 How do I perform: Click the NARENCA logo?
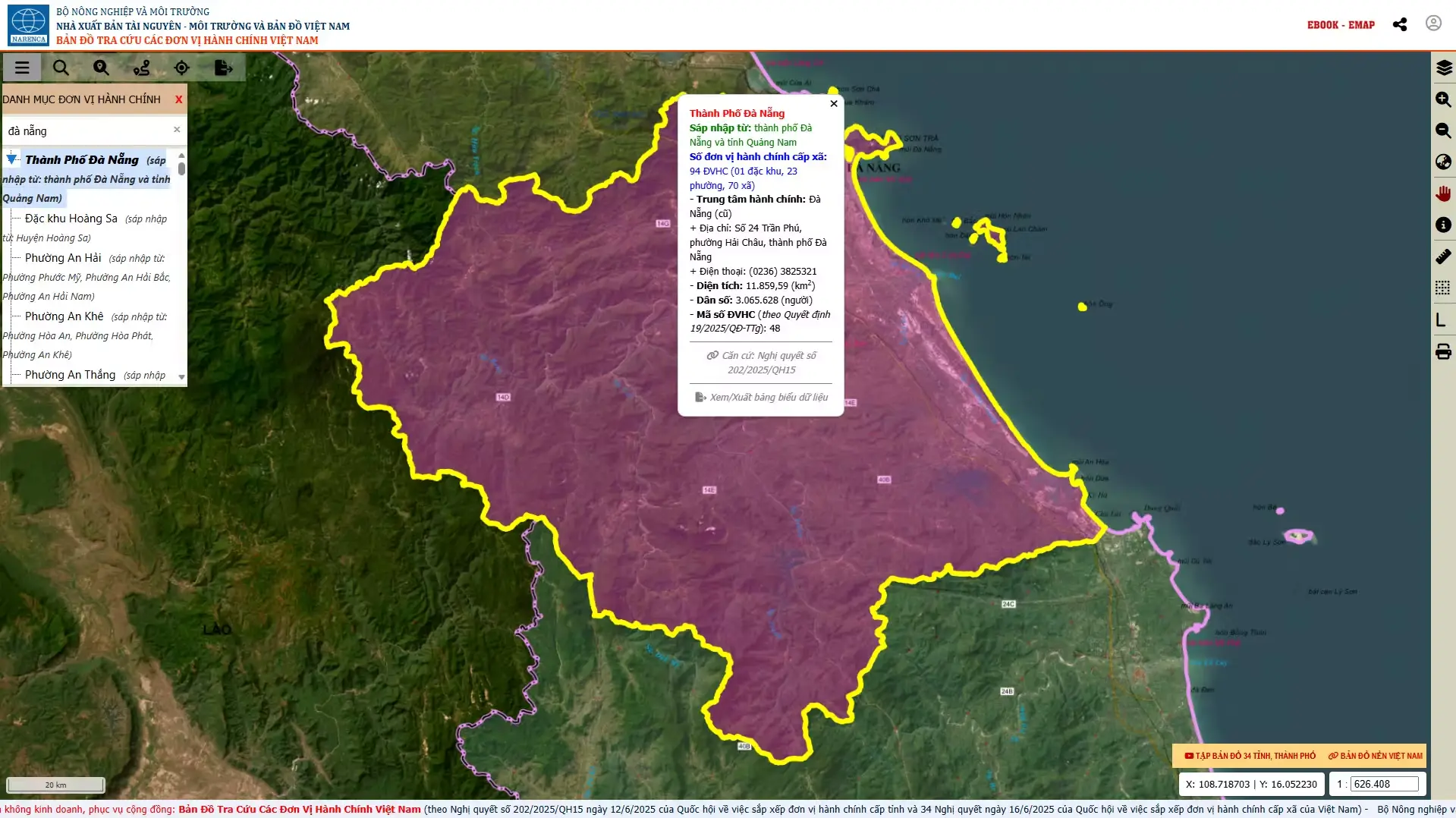[29, 25]
